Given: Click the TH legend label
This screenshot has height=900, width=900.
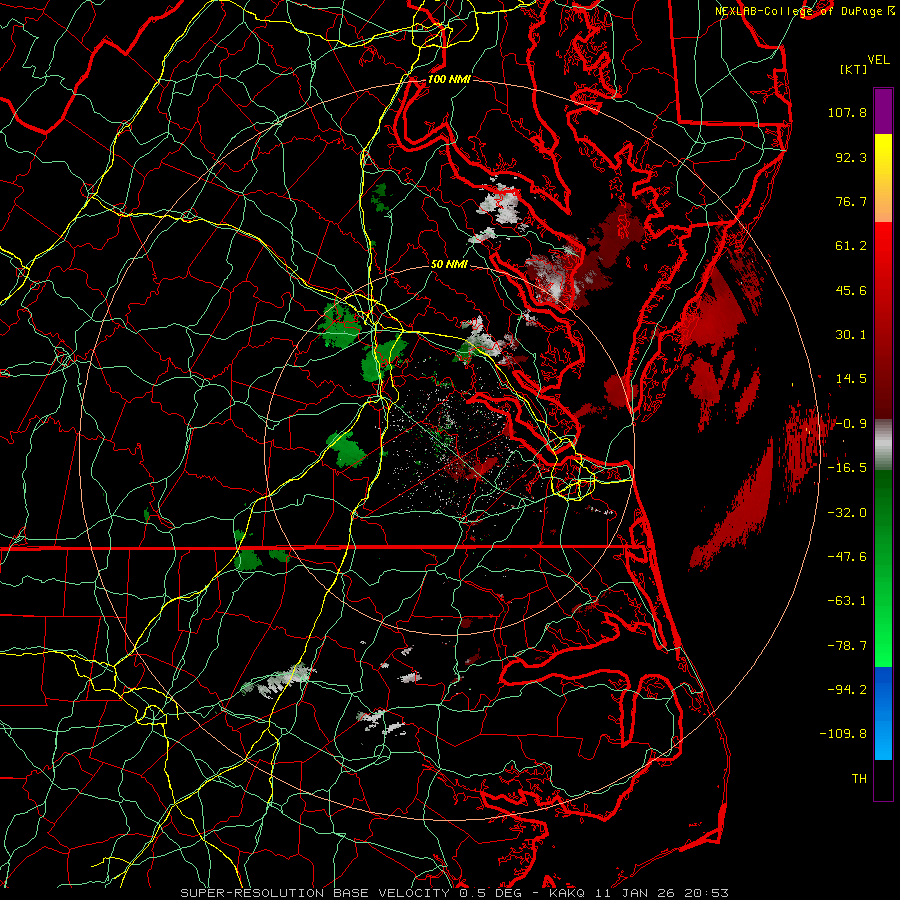Looking at the screenshot, I should pyautogui.click(x=859, y=779).
